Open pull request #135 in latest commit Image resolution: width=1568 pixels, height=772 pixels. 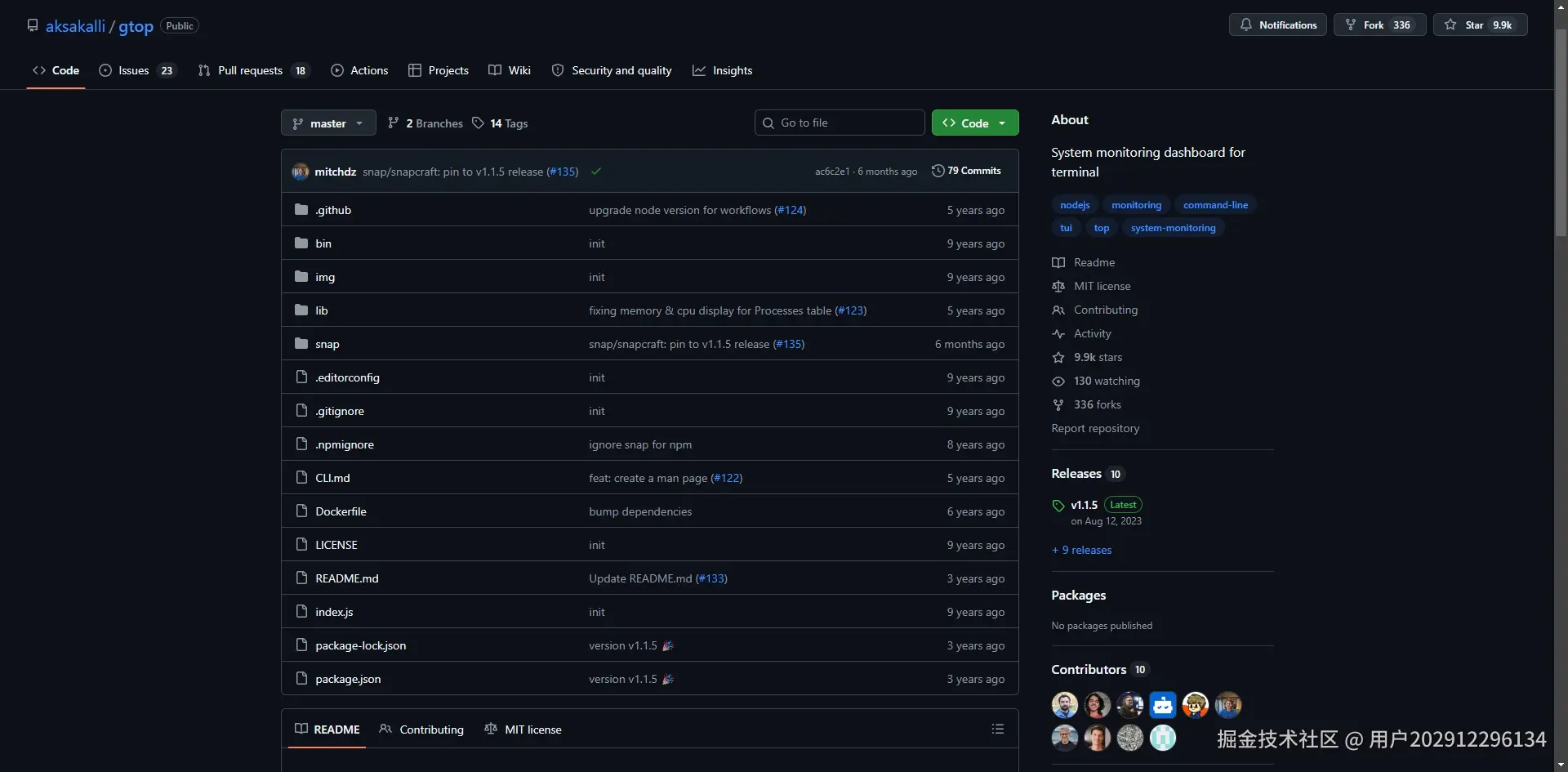(563, 172)
